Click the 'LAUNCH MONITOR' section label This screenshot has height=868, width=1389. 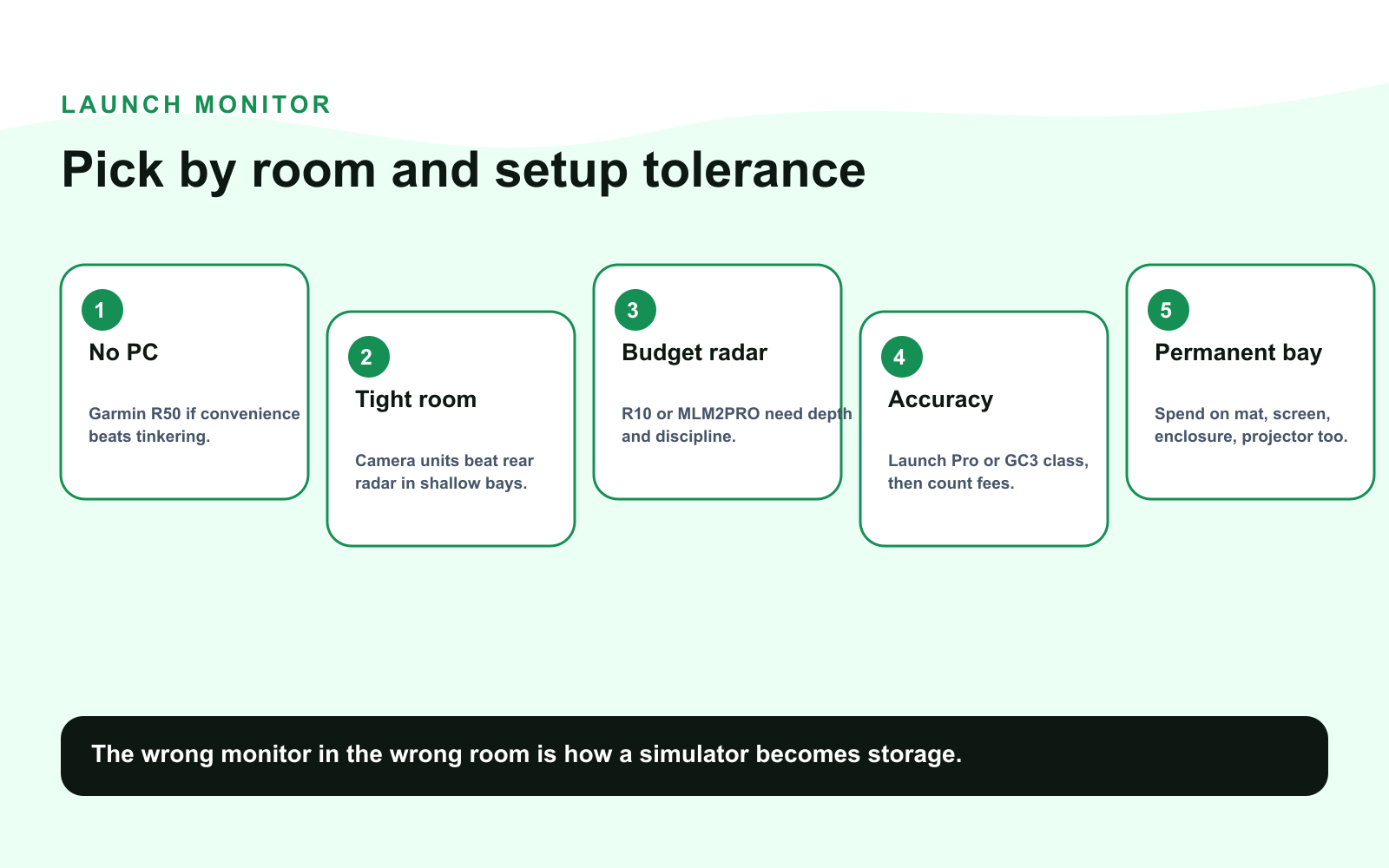point(196,105)
